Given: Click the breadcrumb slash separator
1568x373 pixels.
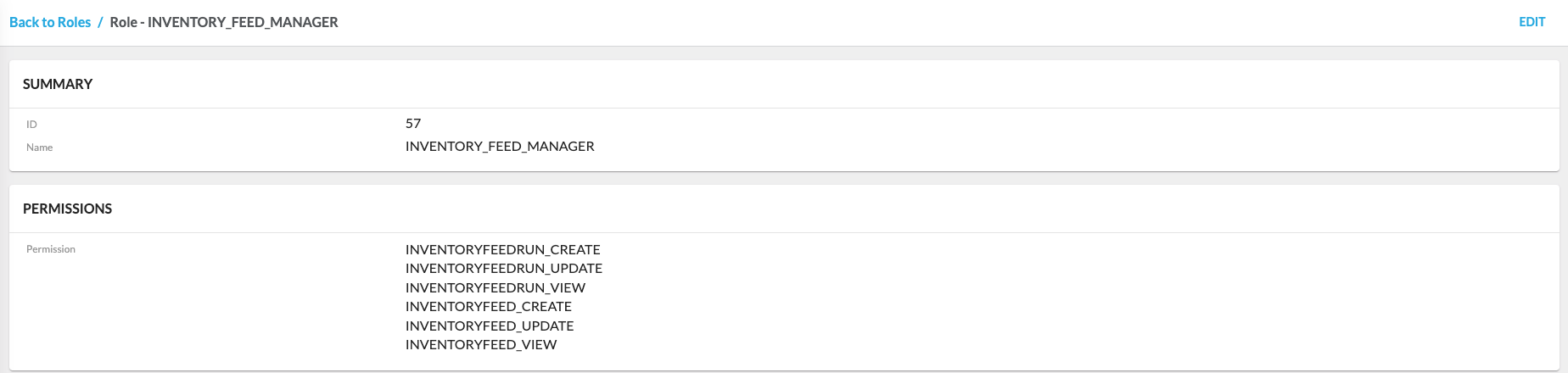Looking at the screenshot, I should tap(100, 22).
